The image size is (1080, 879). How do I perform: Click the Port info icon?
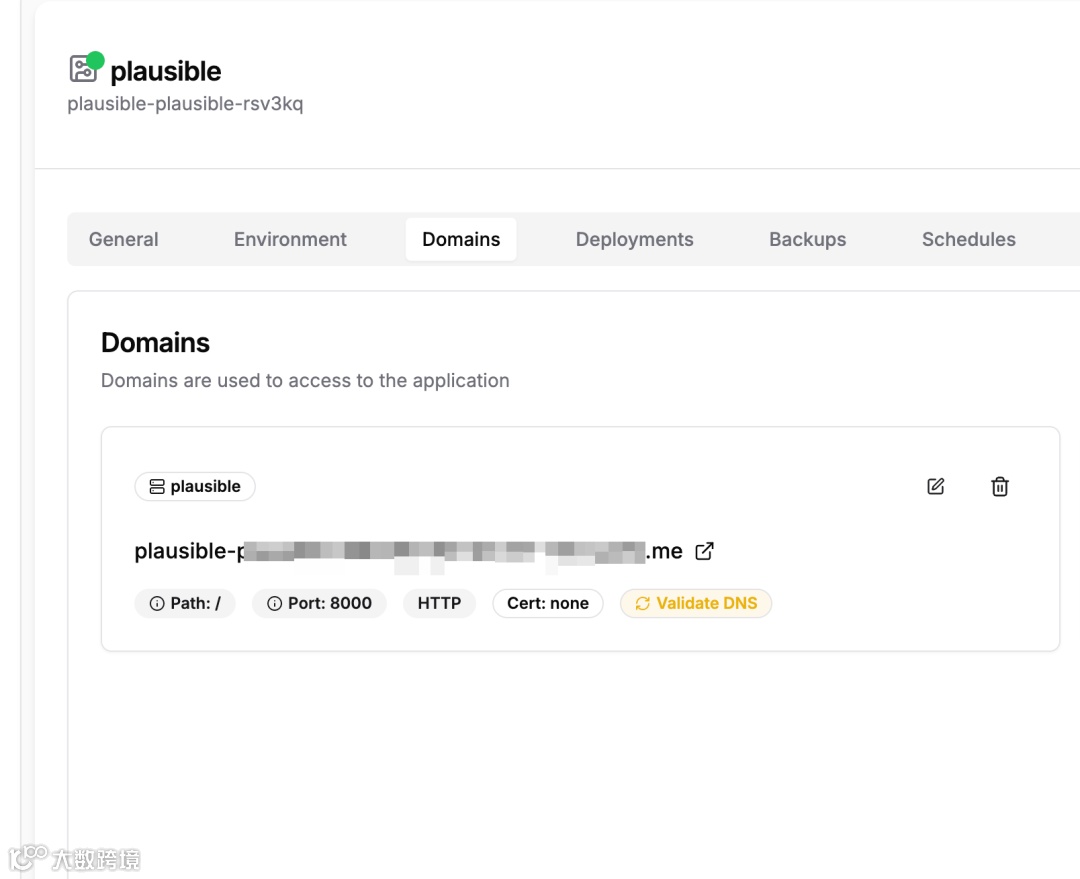coord(274,603)
